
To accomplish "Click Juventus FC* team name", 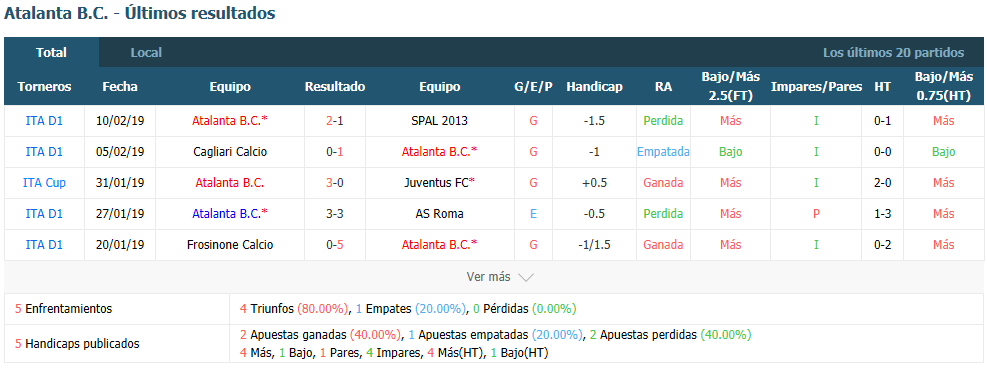I will click(x=439, y=183).
